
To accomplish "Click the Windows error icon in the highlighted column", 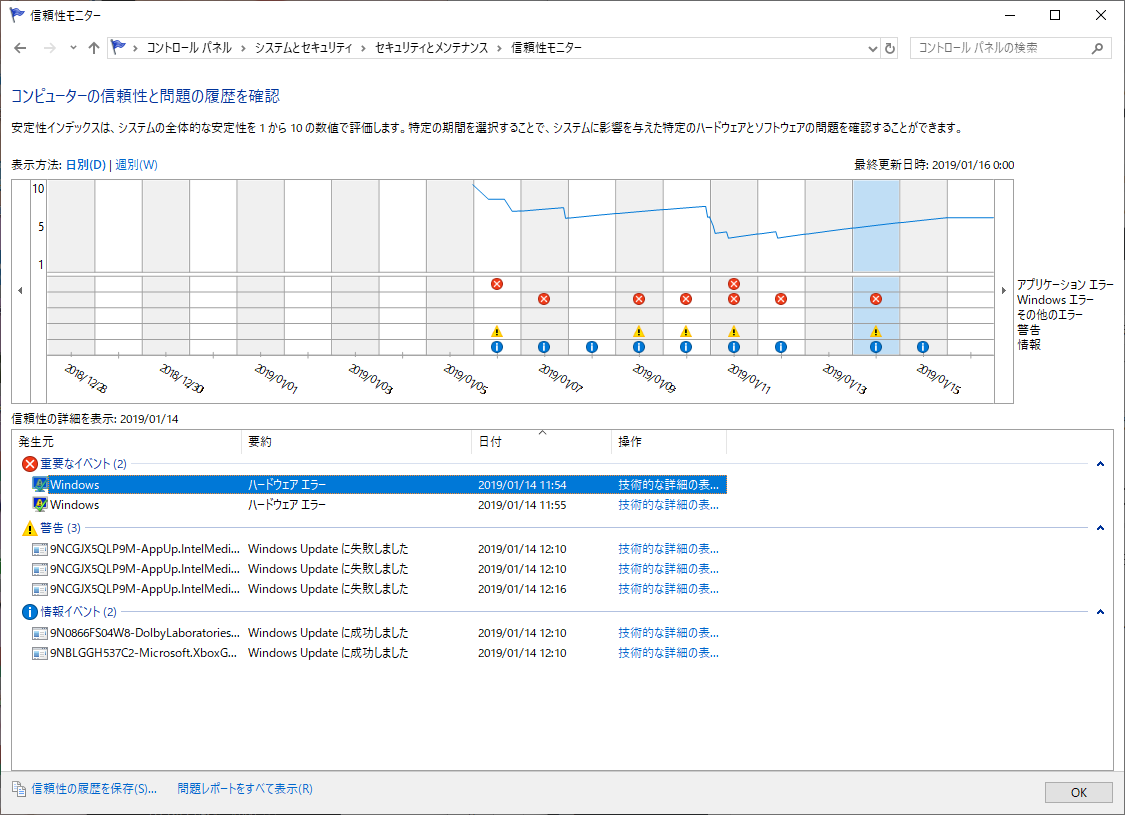I will pos(876,299).
